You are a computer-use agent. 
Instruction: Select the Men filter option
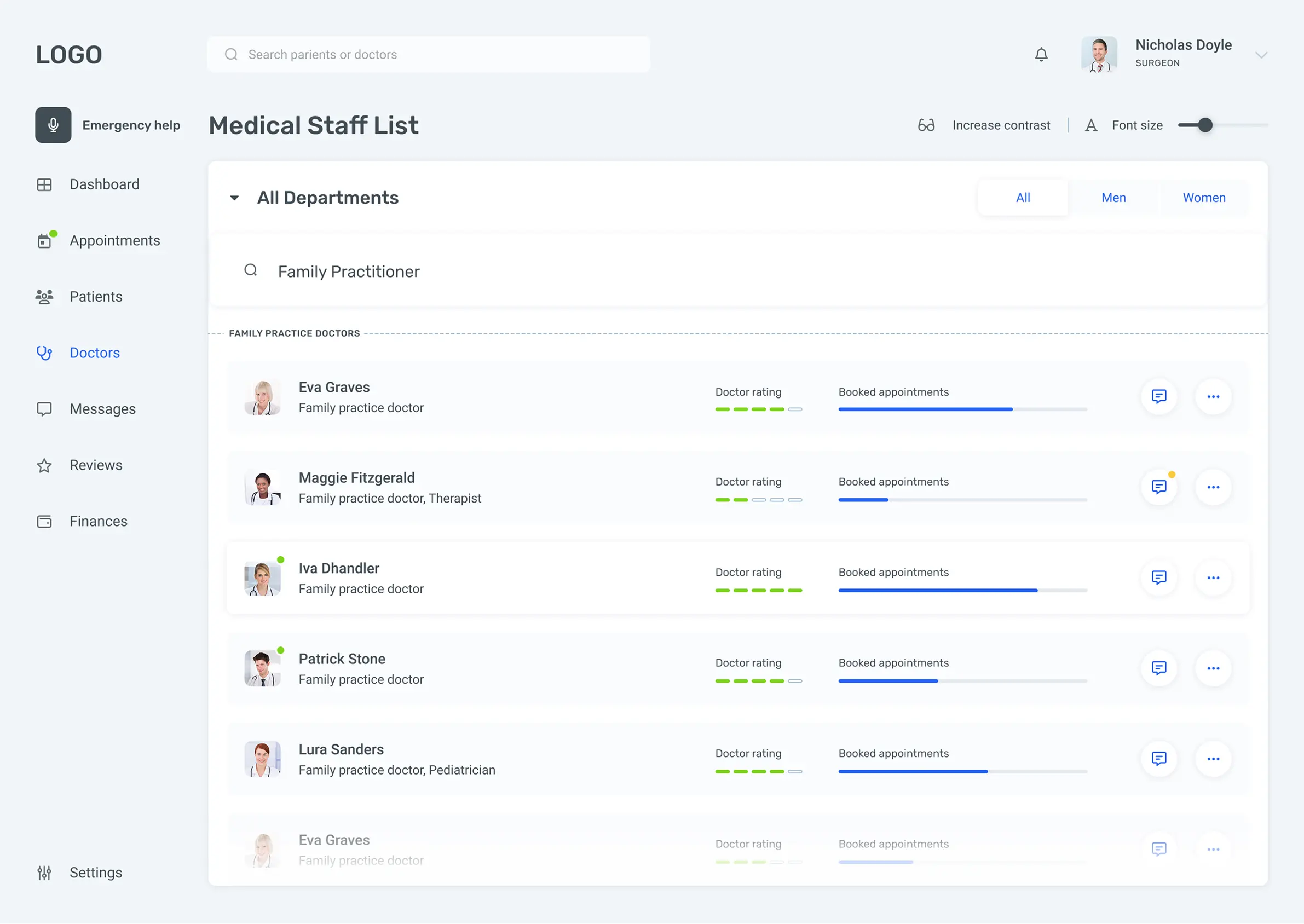point(1113,198)
